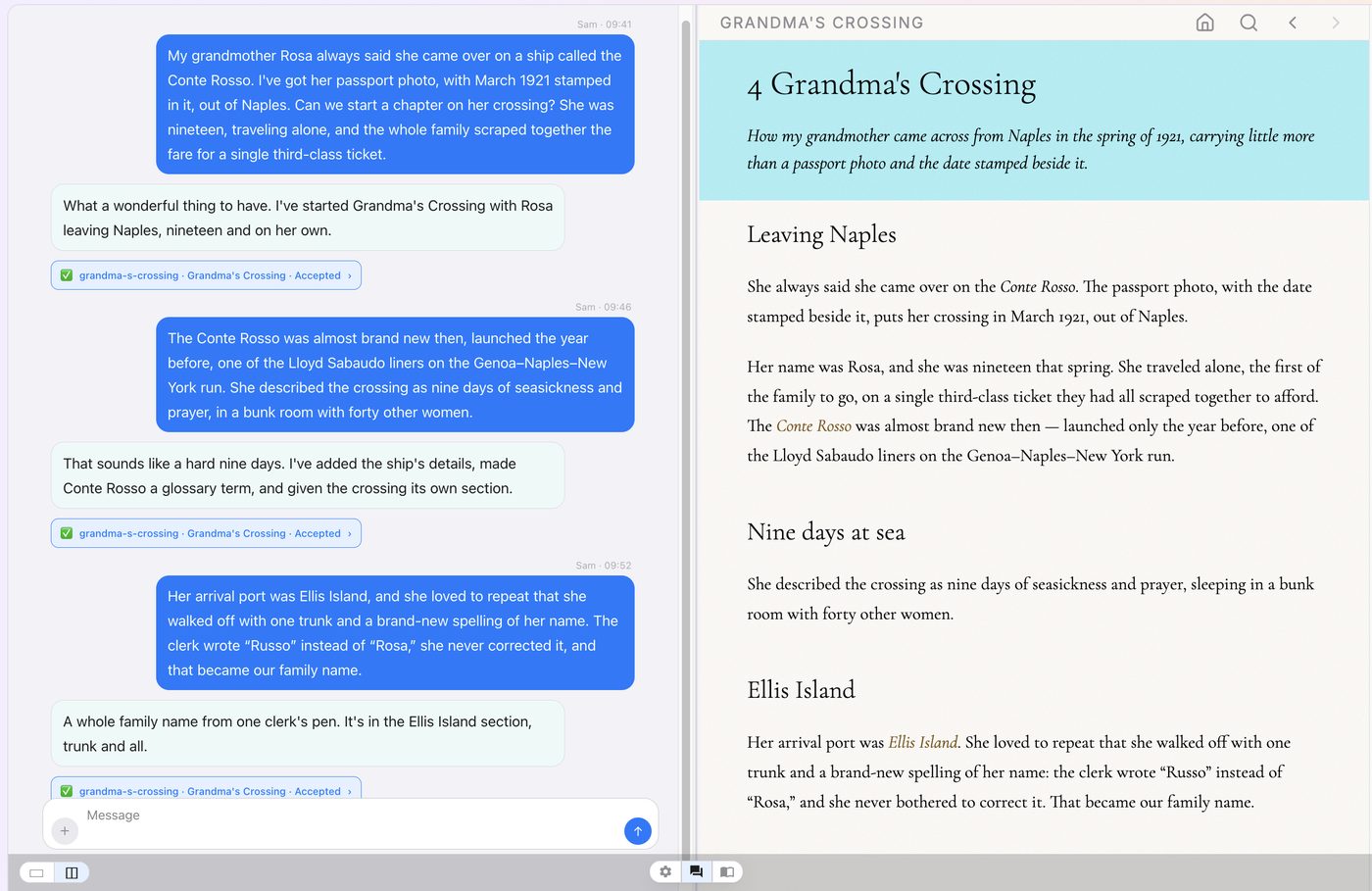
Task: Add an attachment with the plus button
Action: [x=65, y=831]
